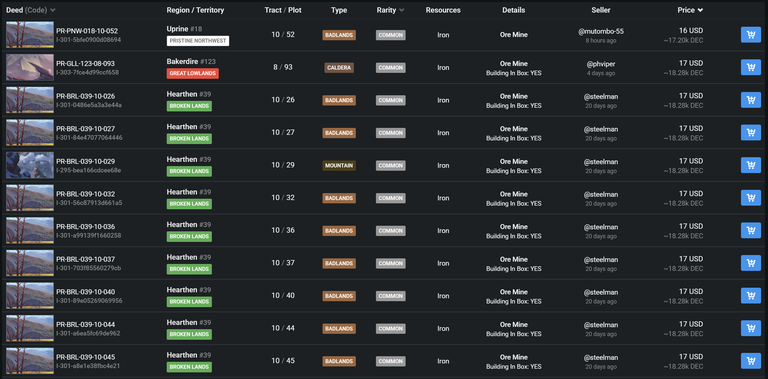Click the Region / Territory column header
The image size is (768, 379).
(x=195, y=10)
